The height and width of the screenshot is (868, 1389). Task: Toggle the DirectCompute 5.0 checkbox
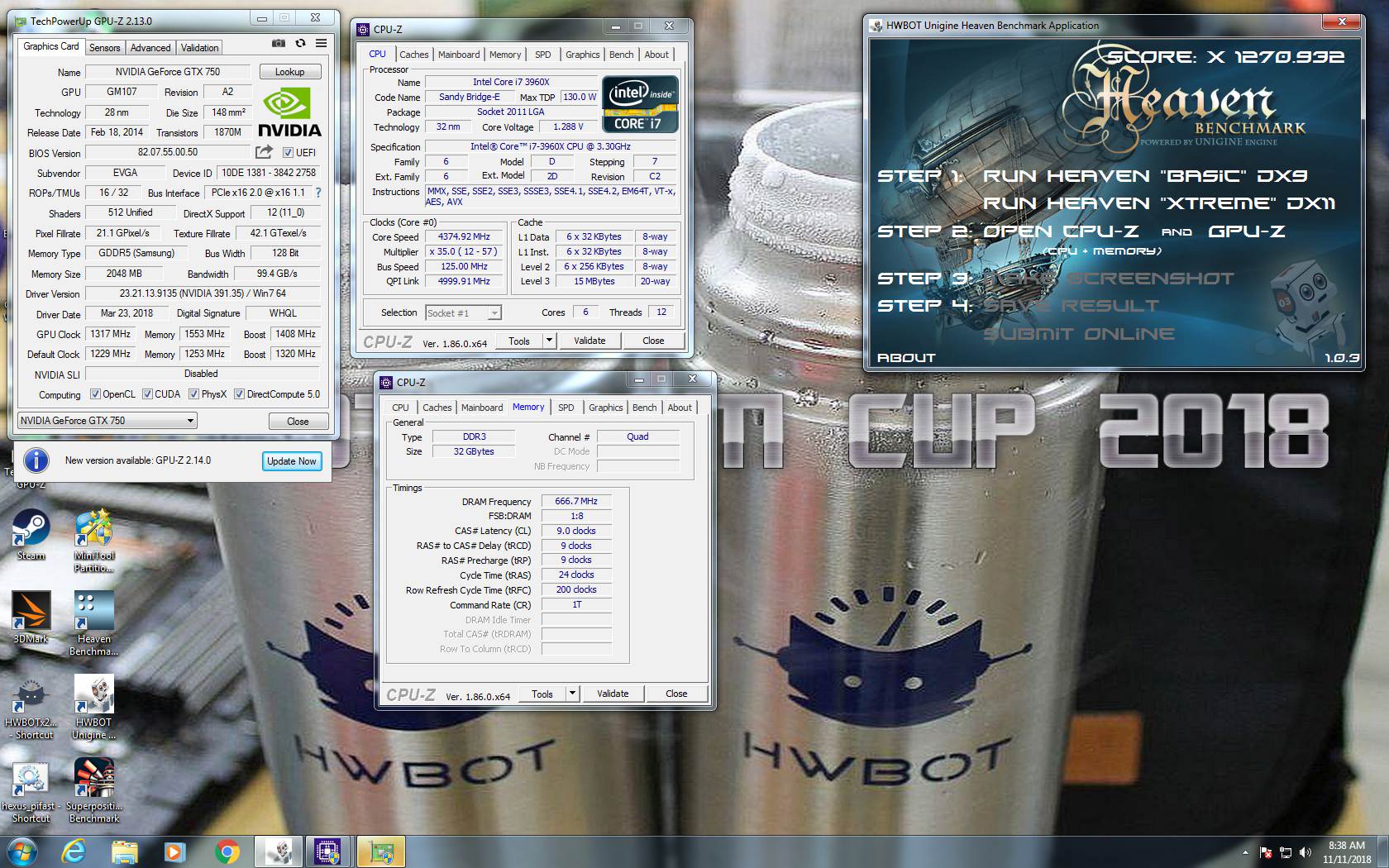[x=239, y=394]
